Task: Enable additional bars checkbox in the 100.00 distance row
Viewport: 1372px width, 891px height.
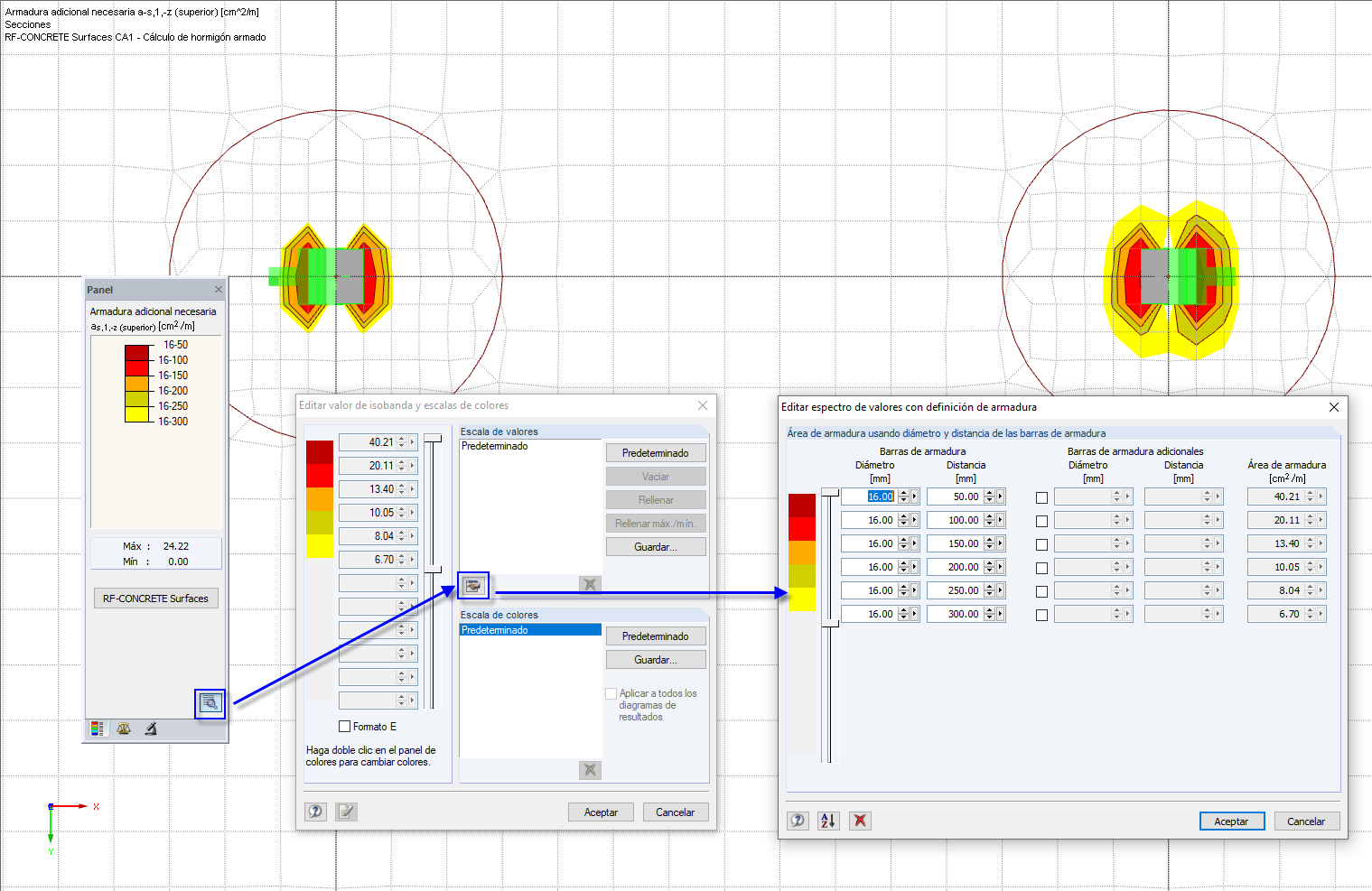Action: (x=1041, y=521)
